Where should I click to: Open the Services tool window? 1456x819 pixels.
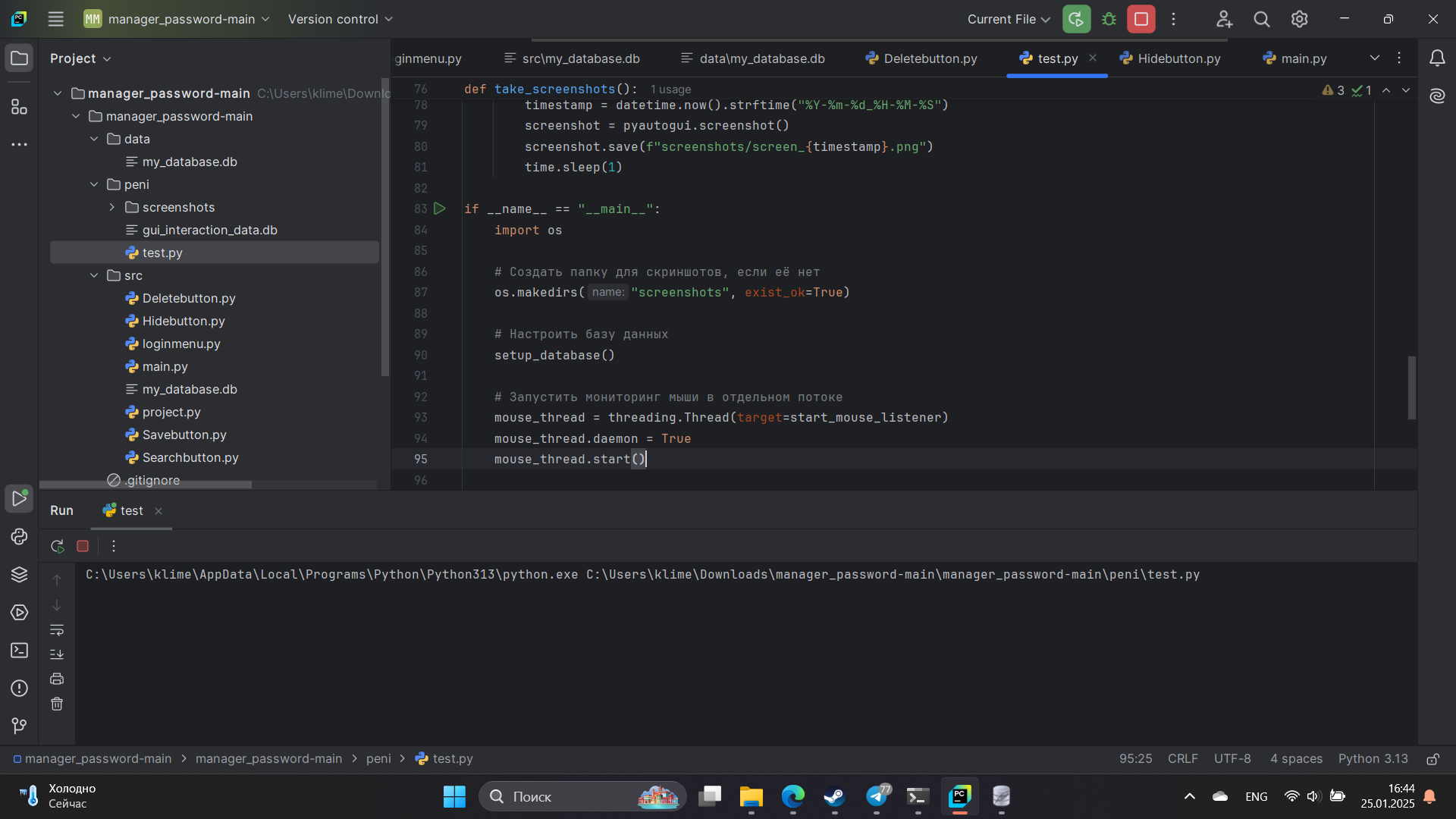(x=19, y=612)
